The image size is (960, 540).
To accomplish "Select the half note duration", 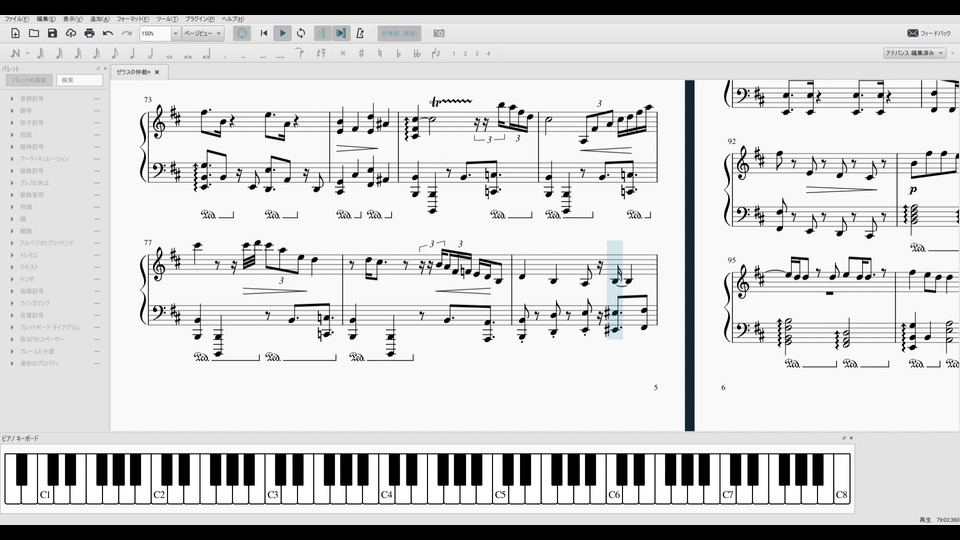I will (151, 53).
